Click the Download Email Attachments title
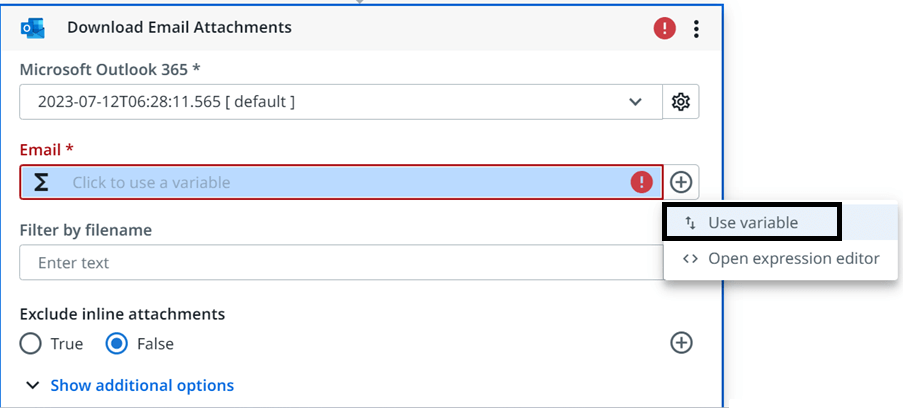 click(x=179, y=27)
